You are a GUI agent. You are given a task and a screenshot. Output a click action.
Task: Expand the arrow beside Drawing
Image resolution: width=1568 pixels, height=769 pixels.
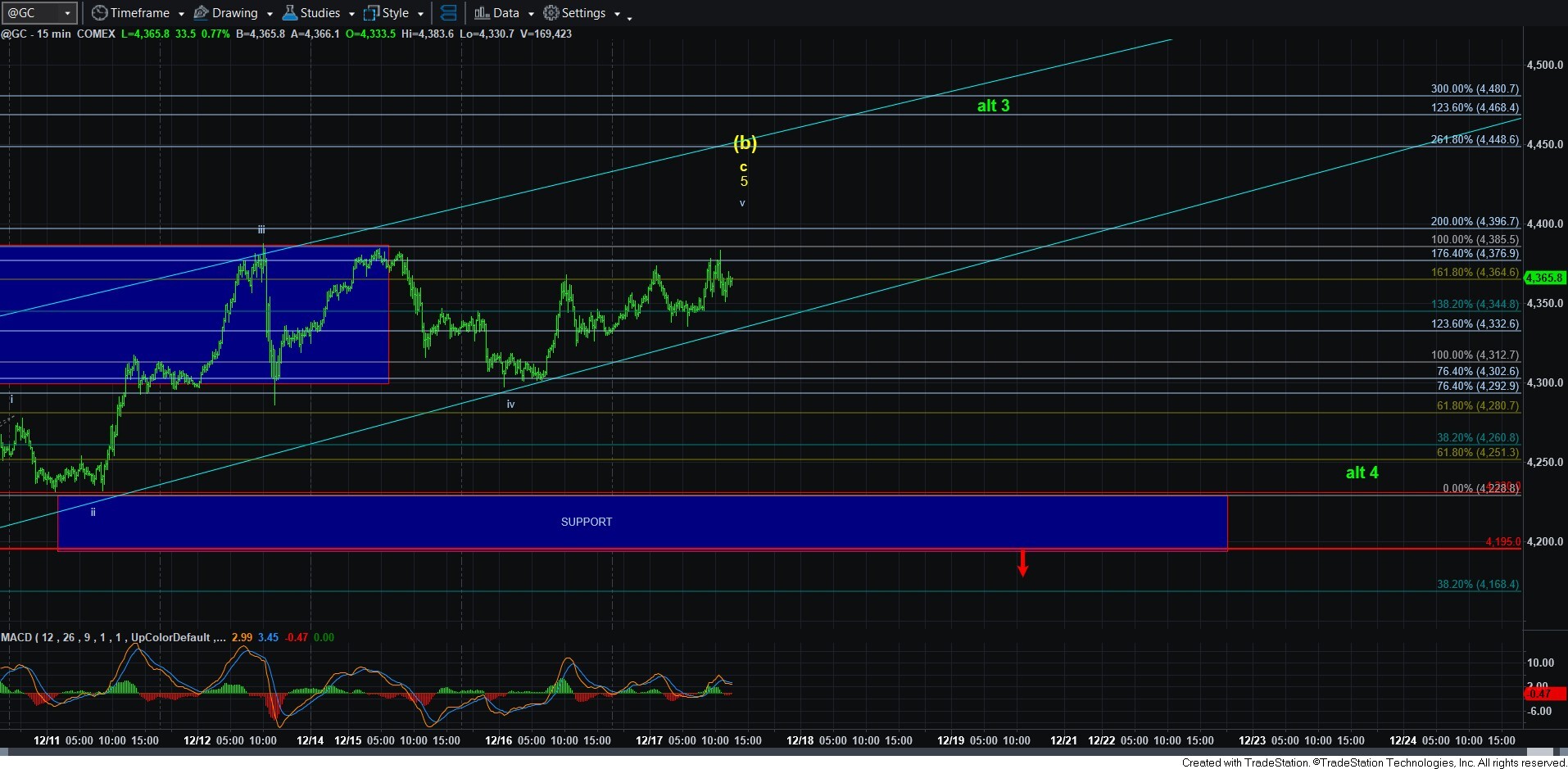click(270, 14)
